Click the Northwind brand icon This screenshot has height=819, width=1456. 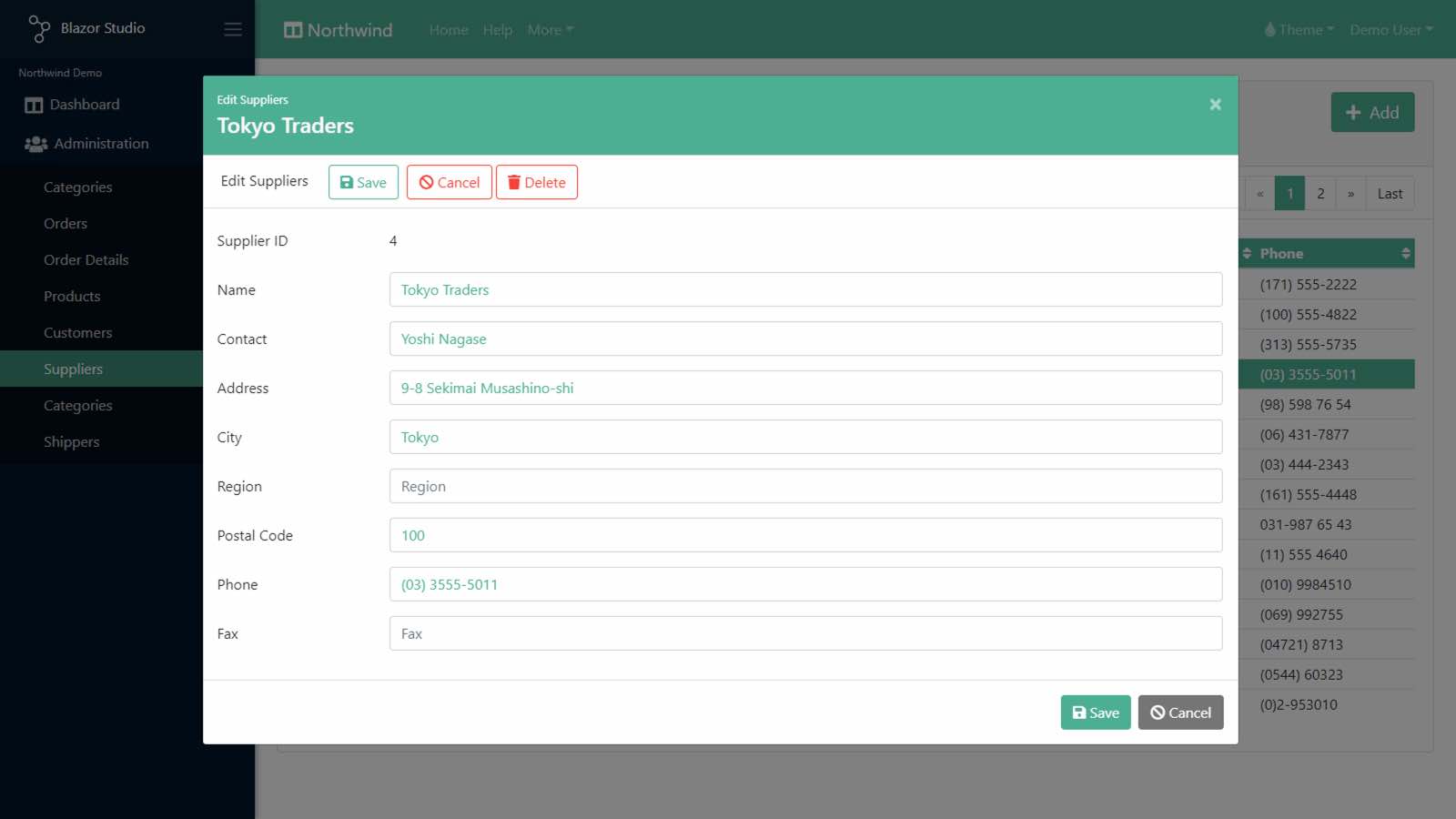tap(293, 30)
